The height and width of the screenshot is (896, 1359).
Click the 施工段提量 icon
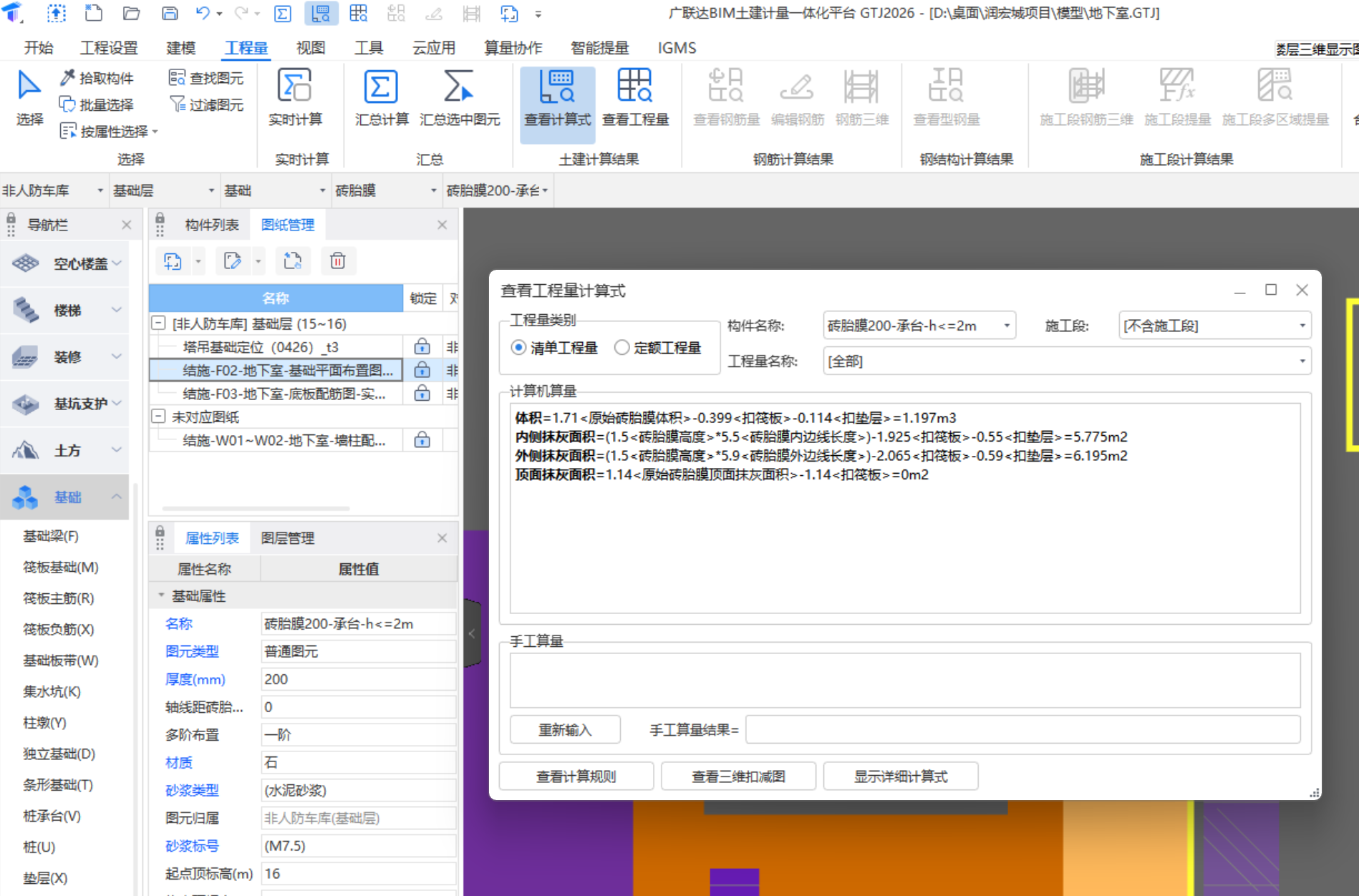[x=1177, y=86]
